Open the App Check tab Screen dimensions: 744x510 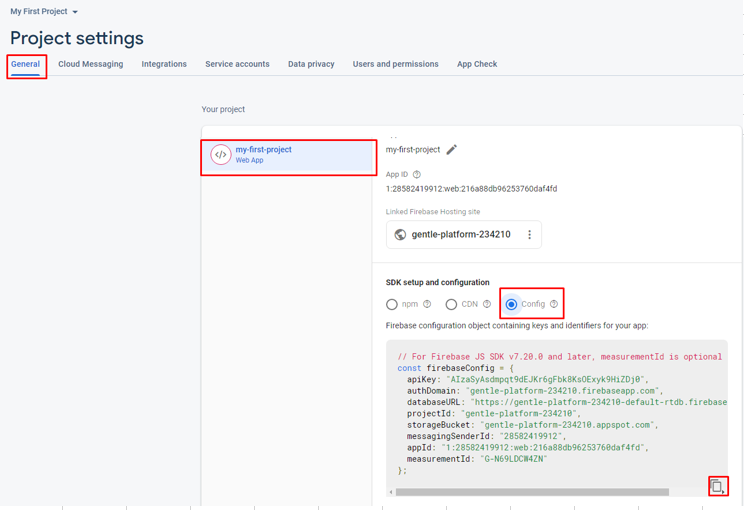[477, 64]
